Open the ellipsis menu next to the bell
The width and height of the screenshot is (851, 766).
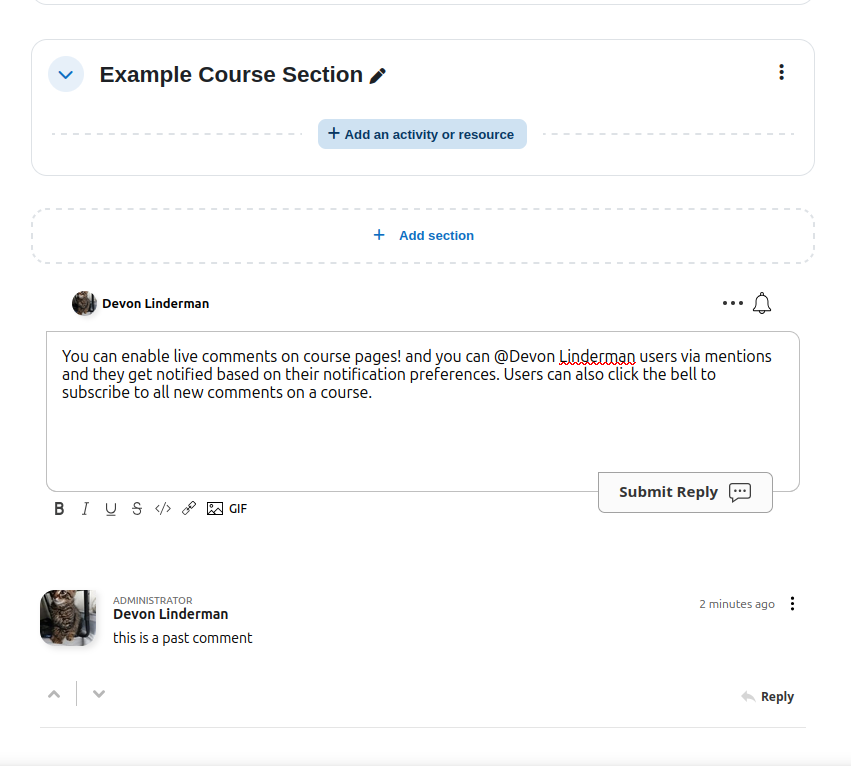(732, 303)
